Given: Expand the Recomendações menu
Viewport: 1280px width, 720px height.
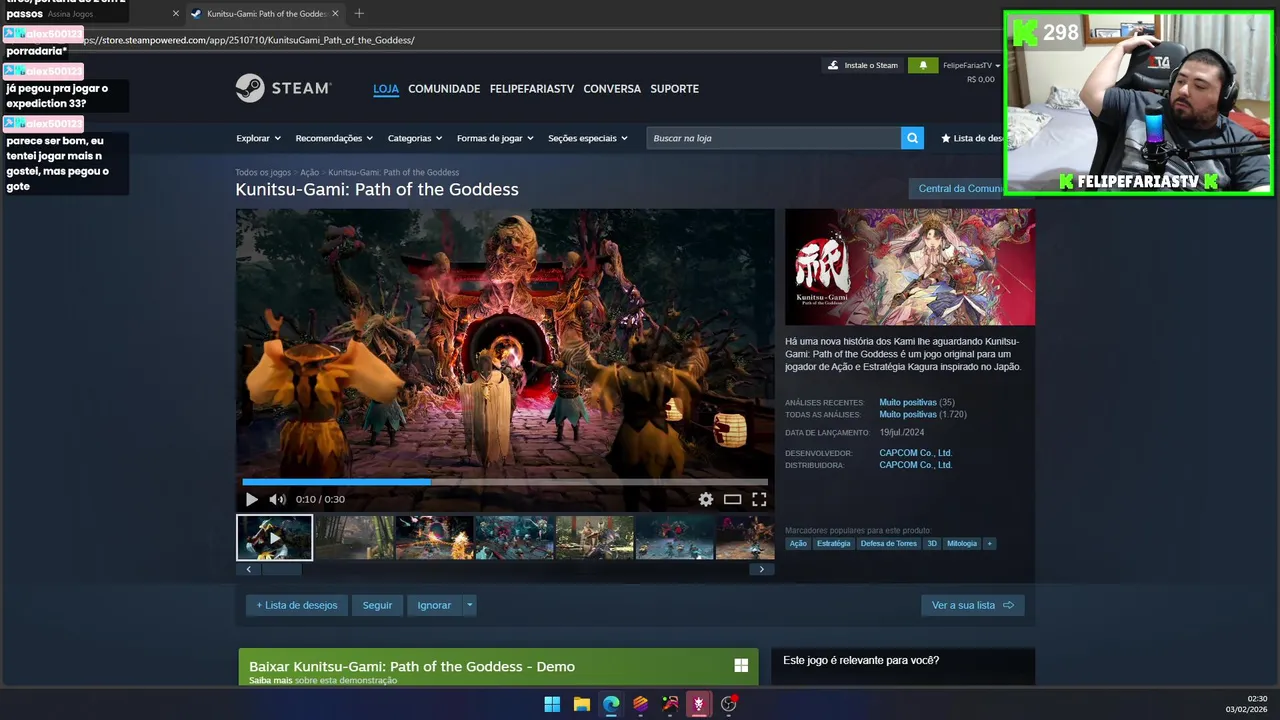Looking at the screenshot, I should click(x=334, y=138).
